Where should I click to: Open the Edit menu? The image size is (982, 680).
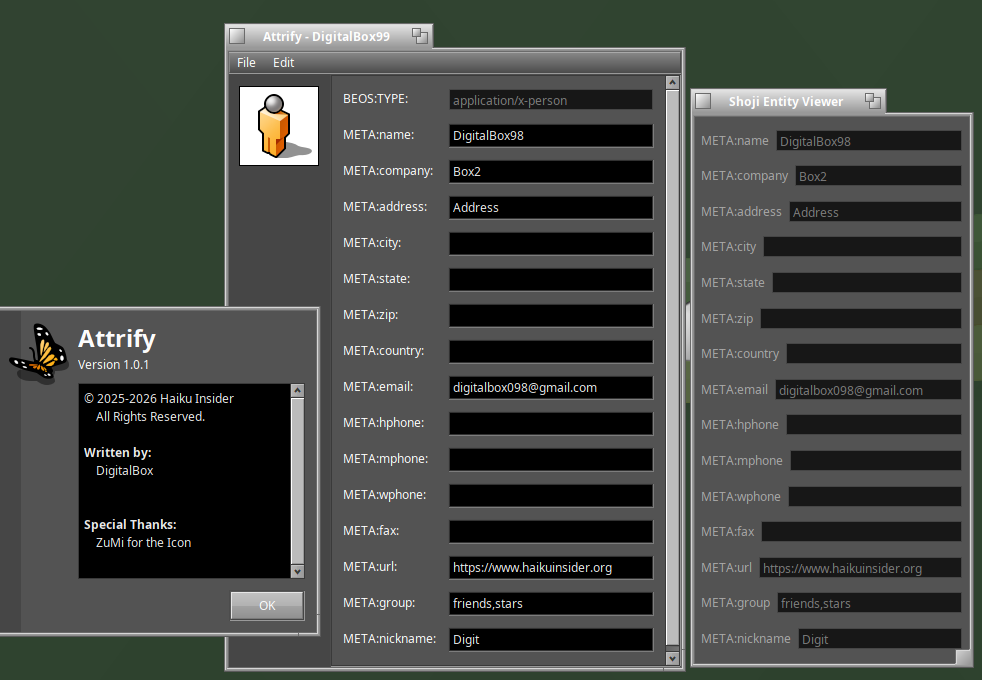tap(284, 62)
